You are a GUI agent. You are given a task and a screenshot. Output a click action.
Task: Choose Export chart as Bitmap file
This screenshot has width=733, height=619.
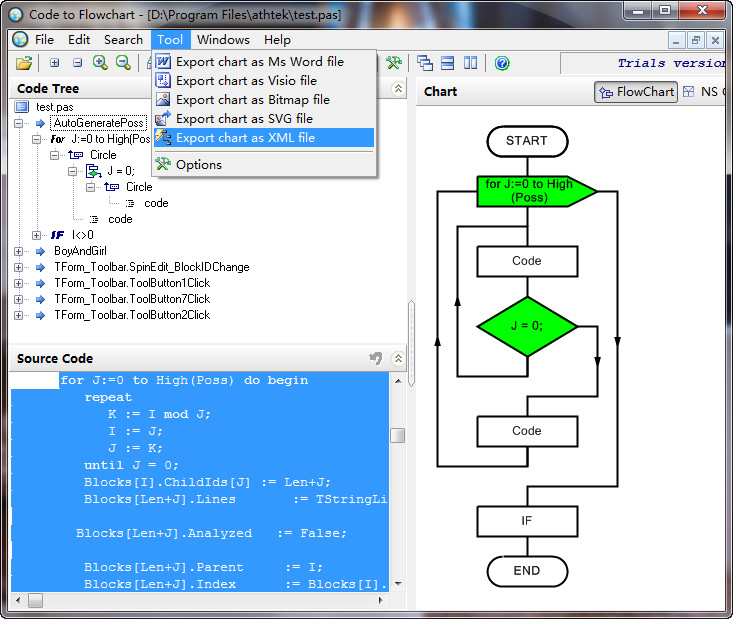(x=264, y=100)
